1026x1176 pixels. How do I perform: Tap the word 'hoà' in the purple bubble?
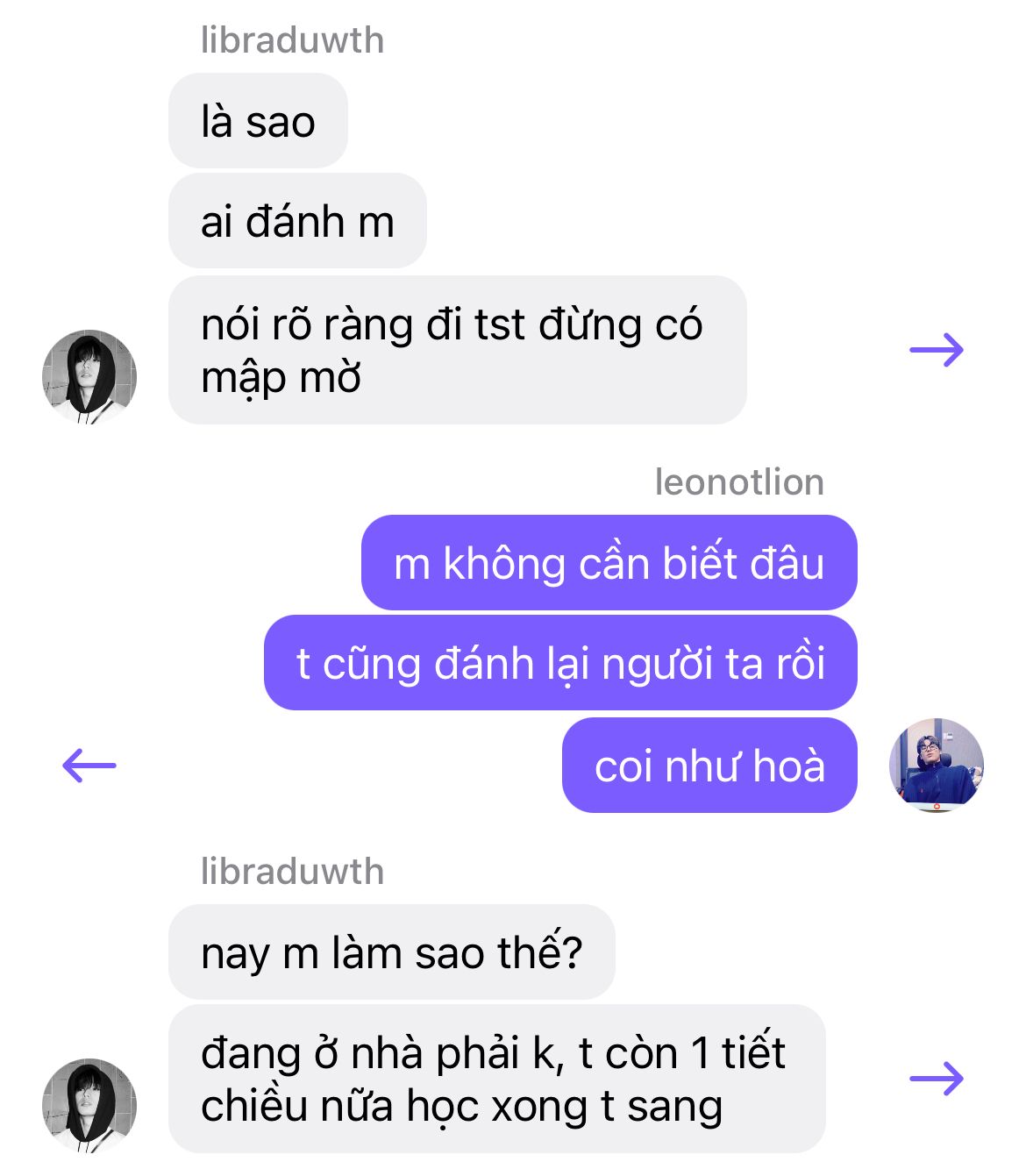point(789,766)
